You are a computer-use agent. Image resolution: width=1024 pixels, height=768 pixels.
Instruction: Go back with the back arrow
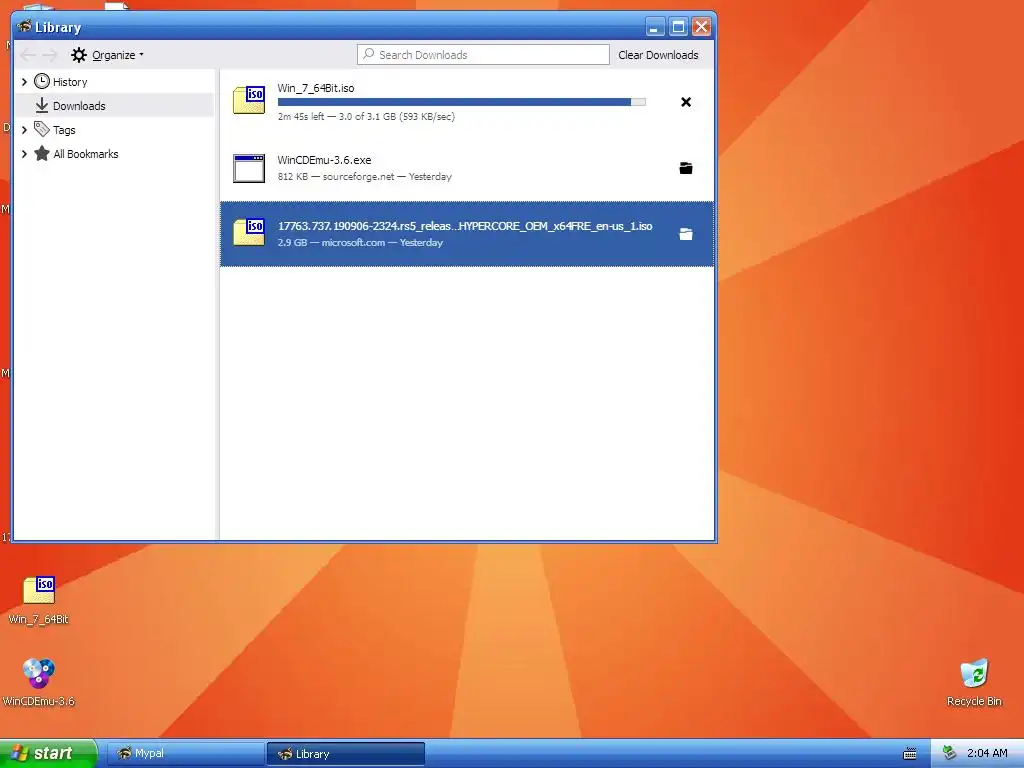[28, 55]
